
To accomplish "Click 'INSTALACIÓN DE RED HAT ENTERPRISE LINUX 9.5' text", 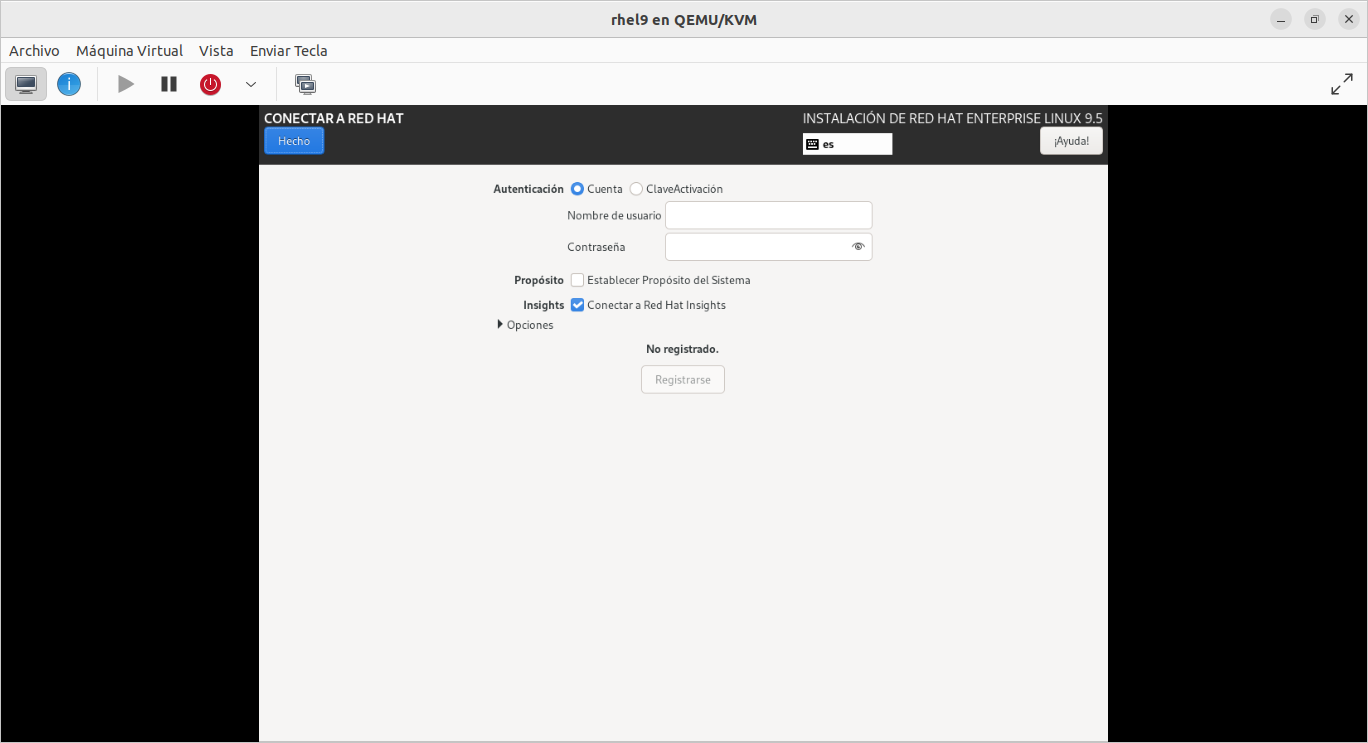I will click(953, 118).
